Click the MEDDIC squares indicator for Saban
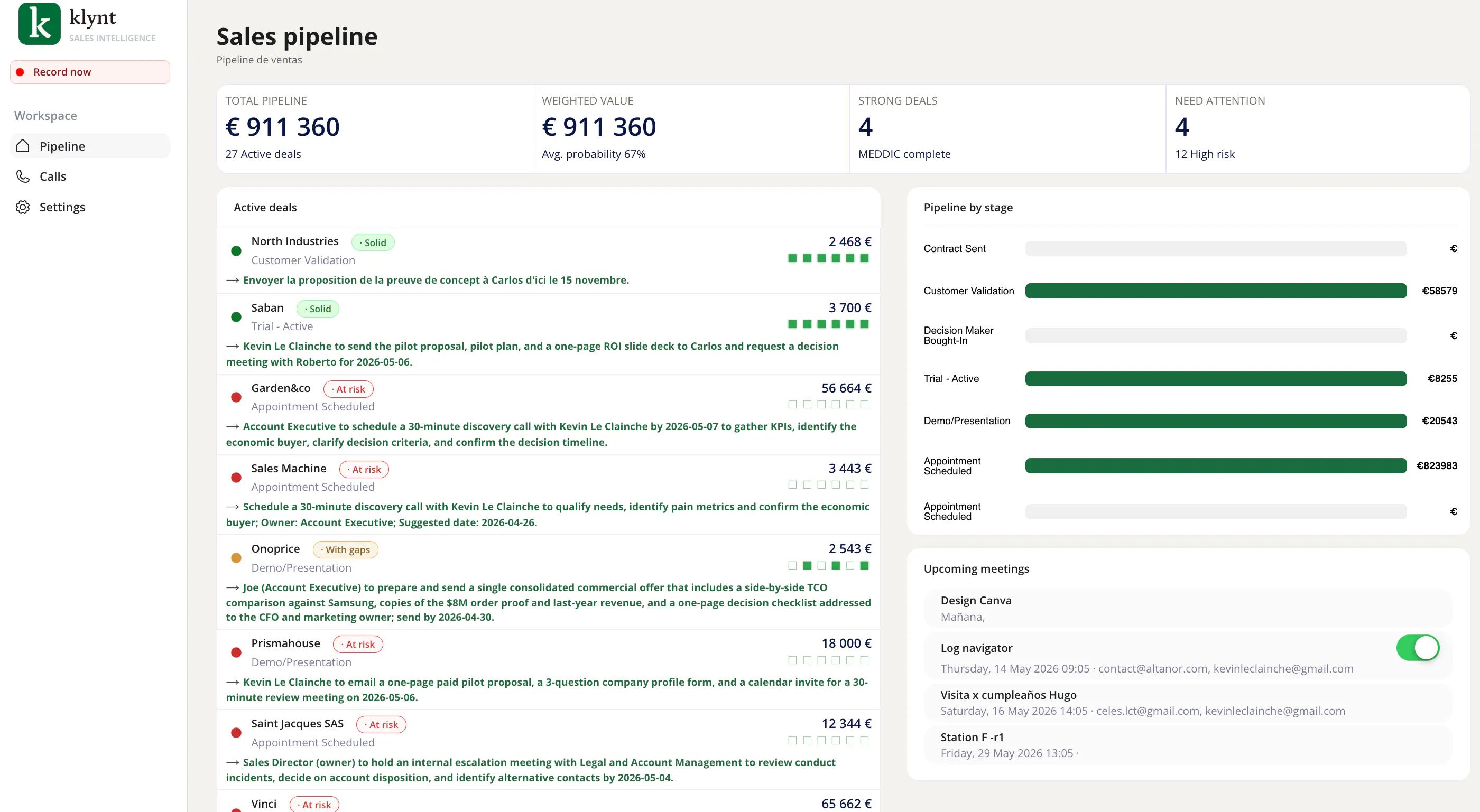This screenshot has width=1480, height=812. 828,324
